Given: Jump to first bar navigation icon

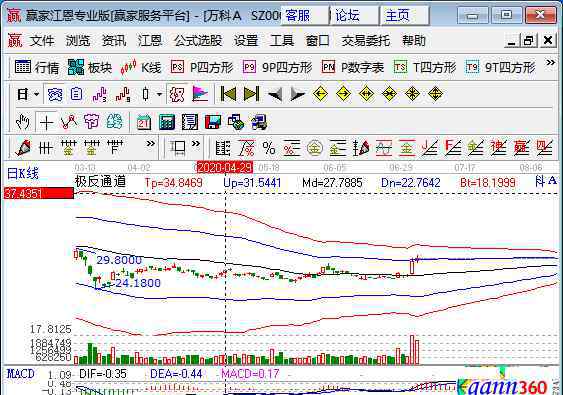Looking at the screenshot, I should click(x=228, y=94).
